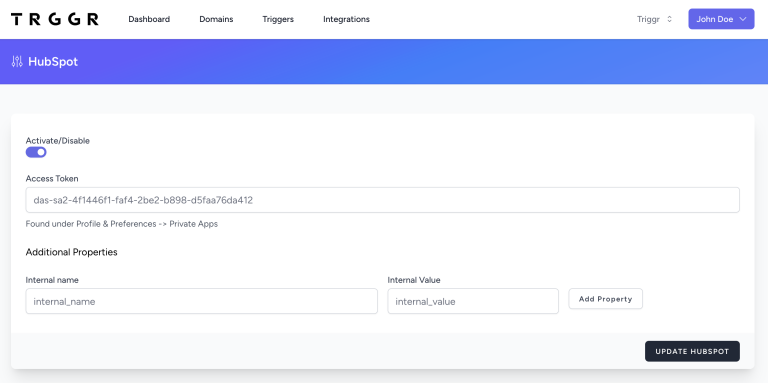768x383 pixels.
Task: Click the sliders icon beside HubSpot
Action: (17, 62)
